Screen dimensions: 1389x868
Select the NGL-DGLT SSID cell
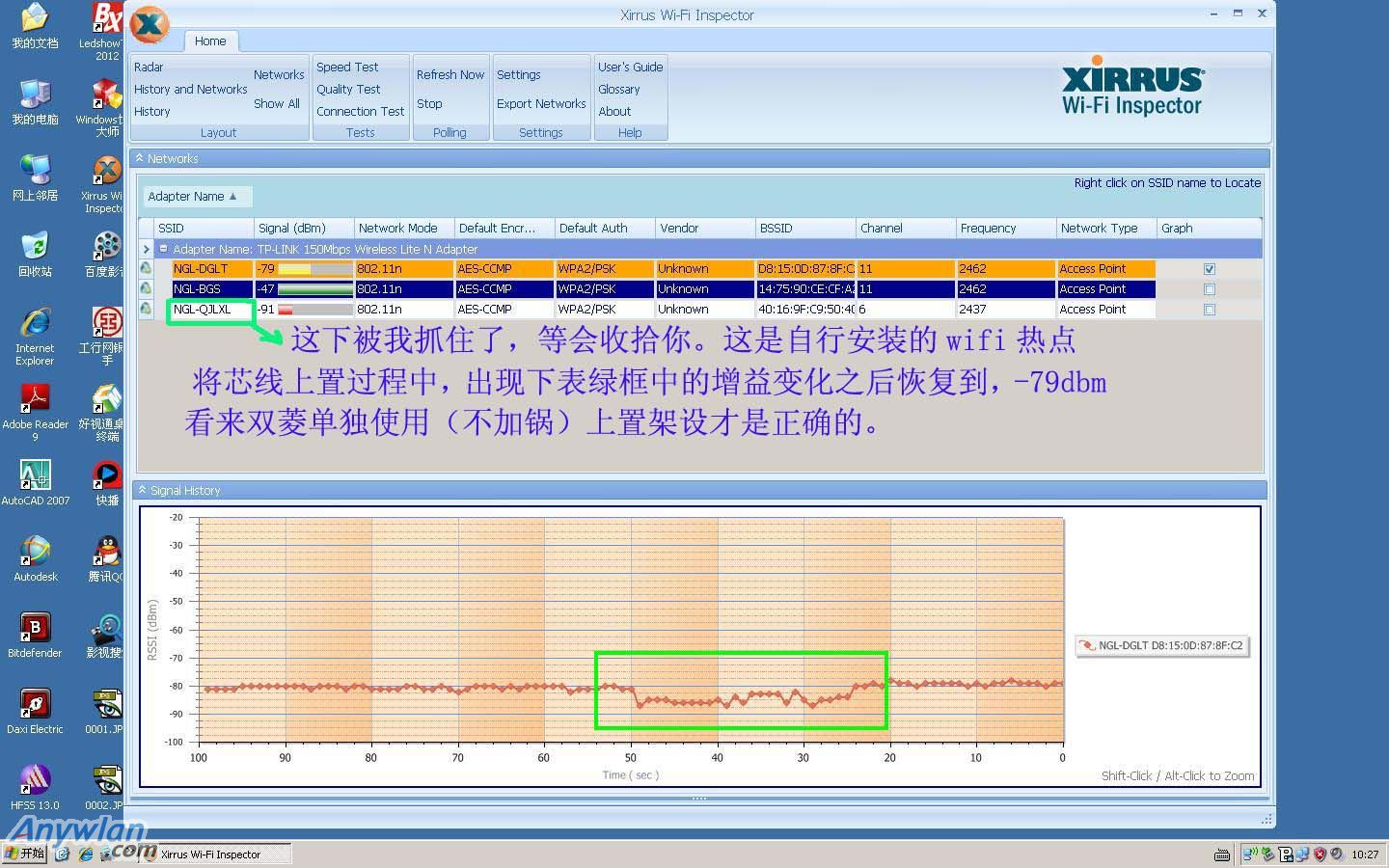point(212,268)
